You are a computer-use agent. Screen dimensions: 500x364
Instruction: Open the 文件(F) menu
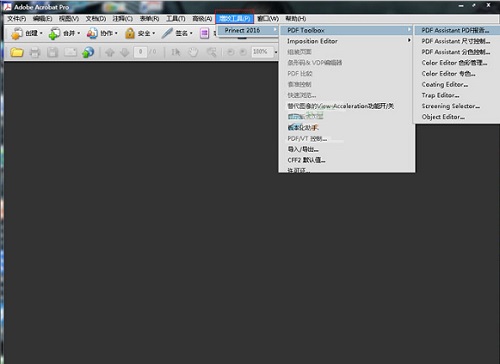(17, 19)
